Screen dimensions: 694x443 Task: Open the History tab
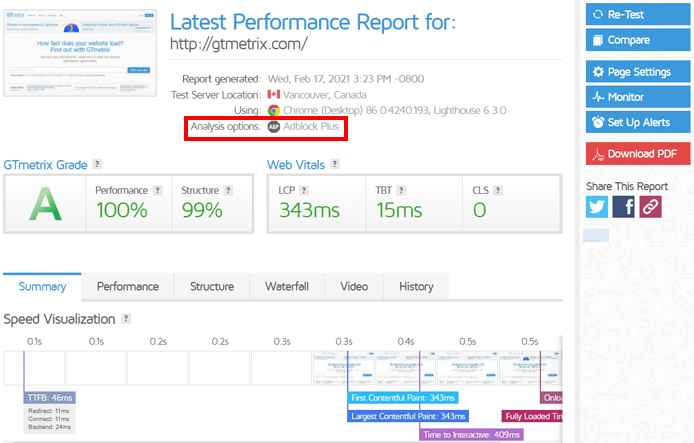pos(416,287)
